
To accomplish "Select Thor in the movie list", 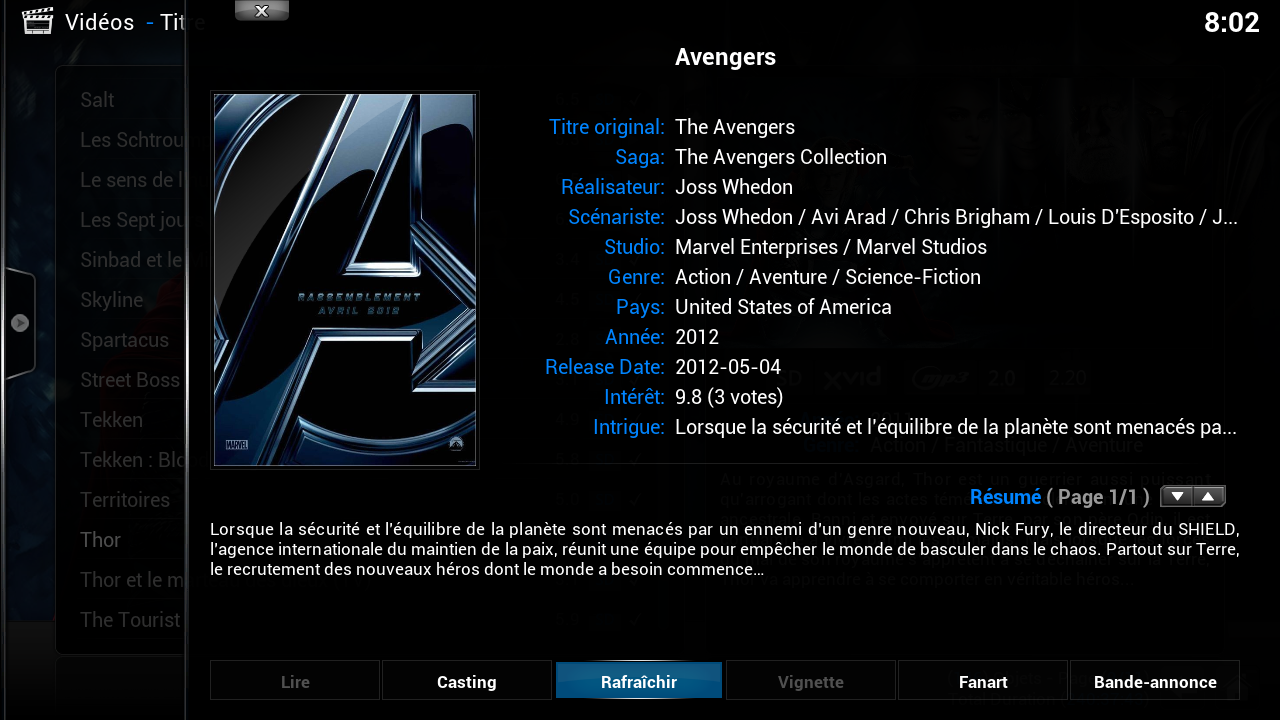I will click(x=100, y=540).
